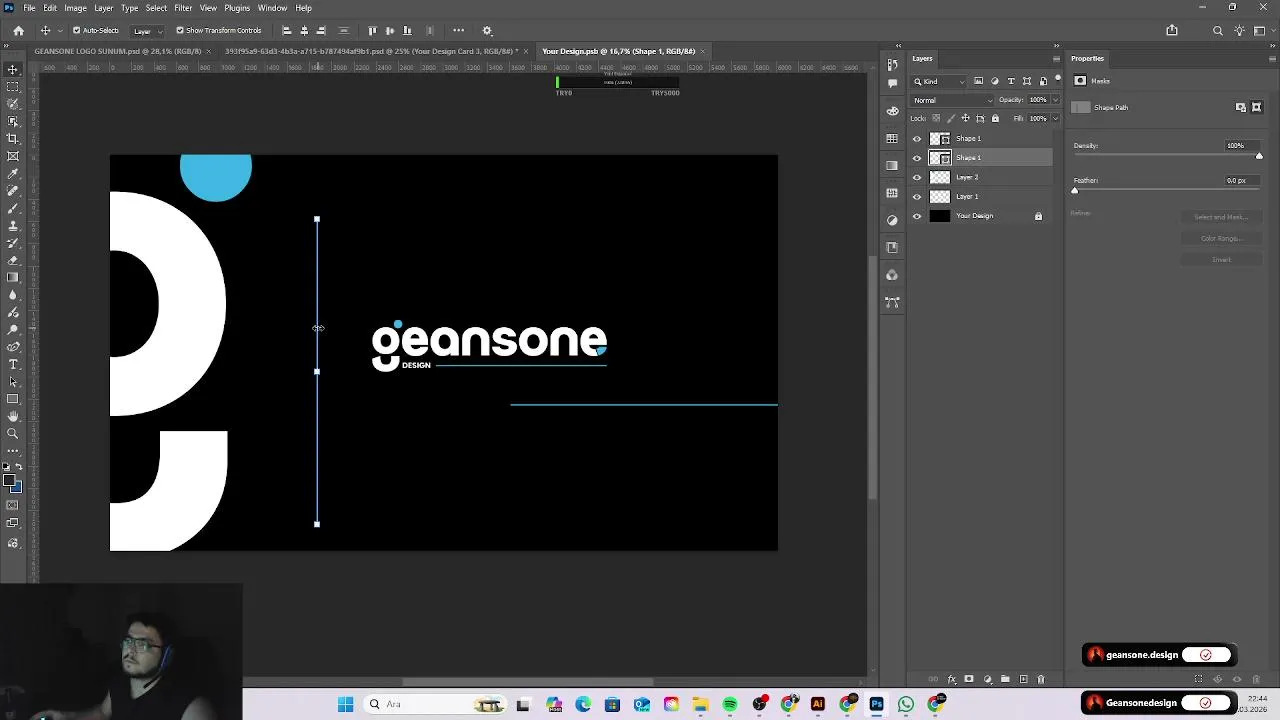Hide Layer 2 visibility eye

pos(917,177)
